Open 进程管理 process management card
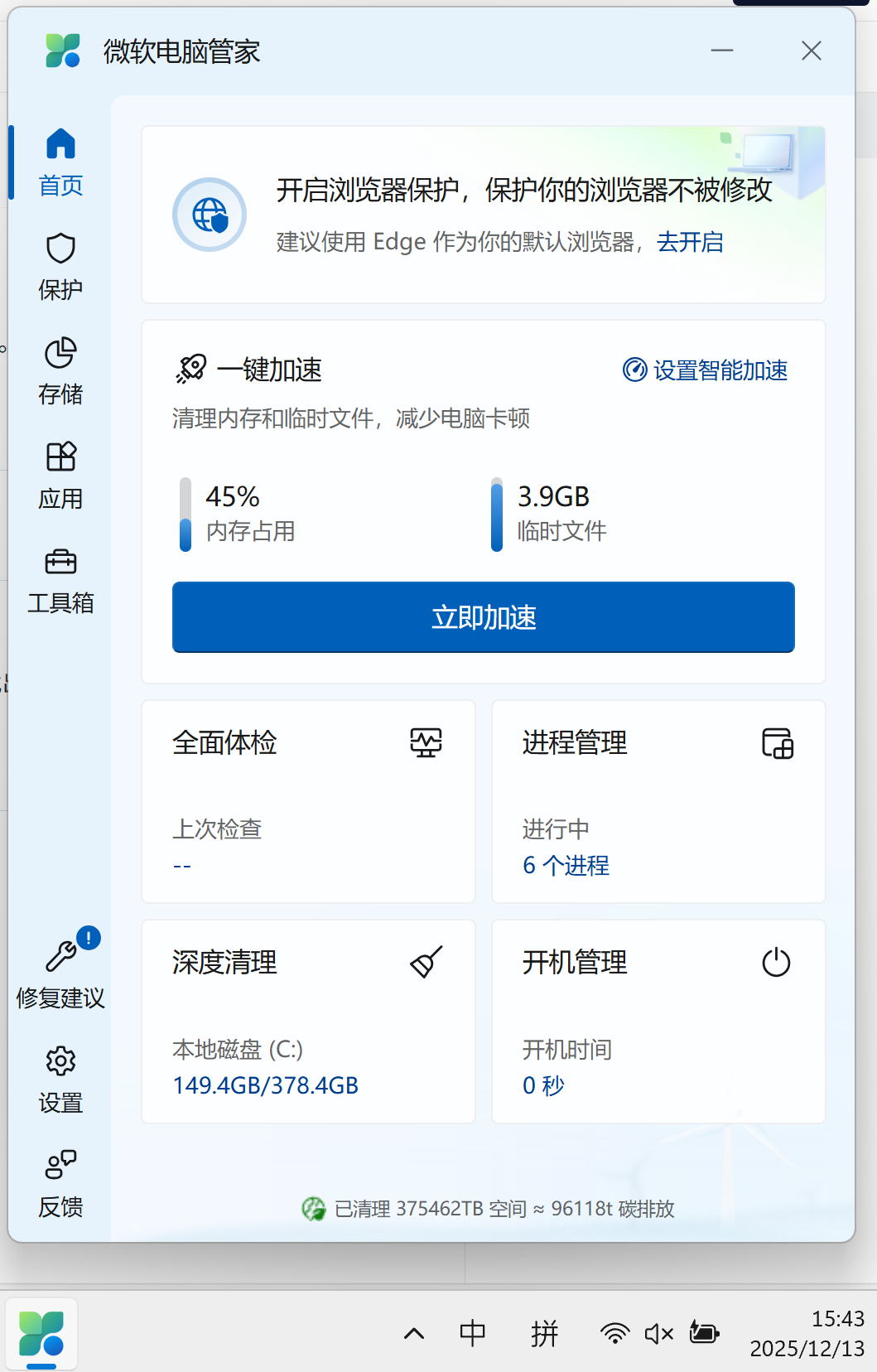Screen dimensions: 877x1372 (658, 801)
